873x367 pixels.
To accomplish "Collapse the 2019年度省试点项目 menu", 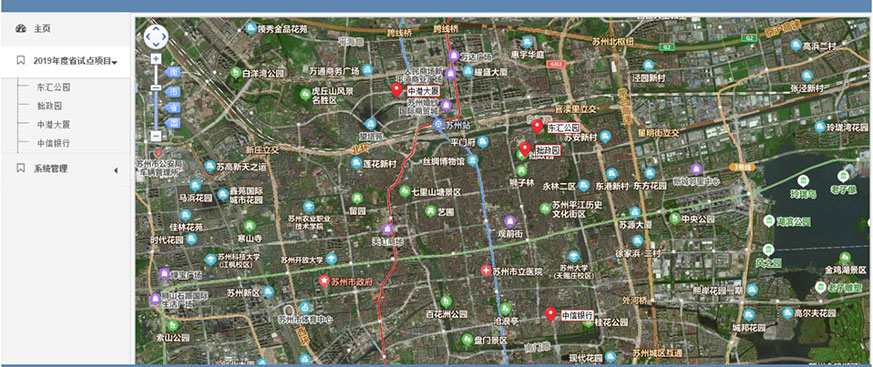I will 114,62.
